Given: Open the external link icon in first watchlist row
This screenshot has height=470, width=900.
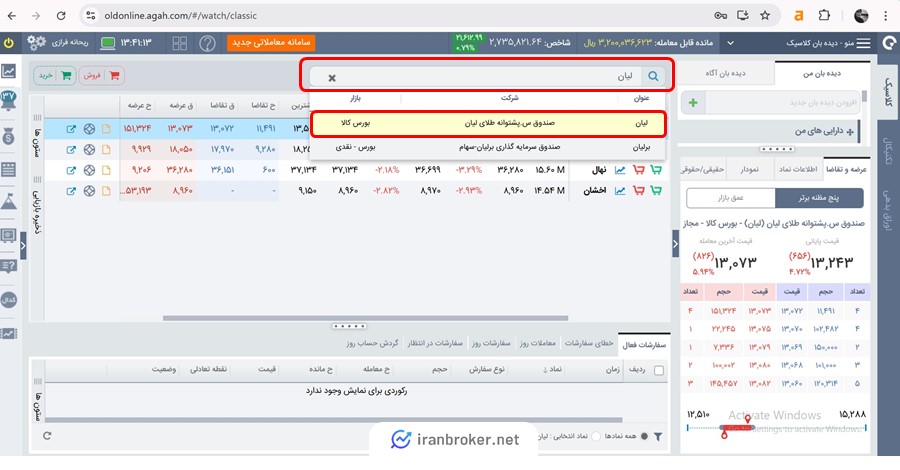Looking at the screenshot, I should coord(71,129).
